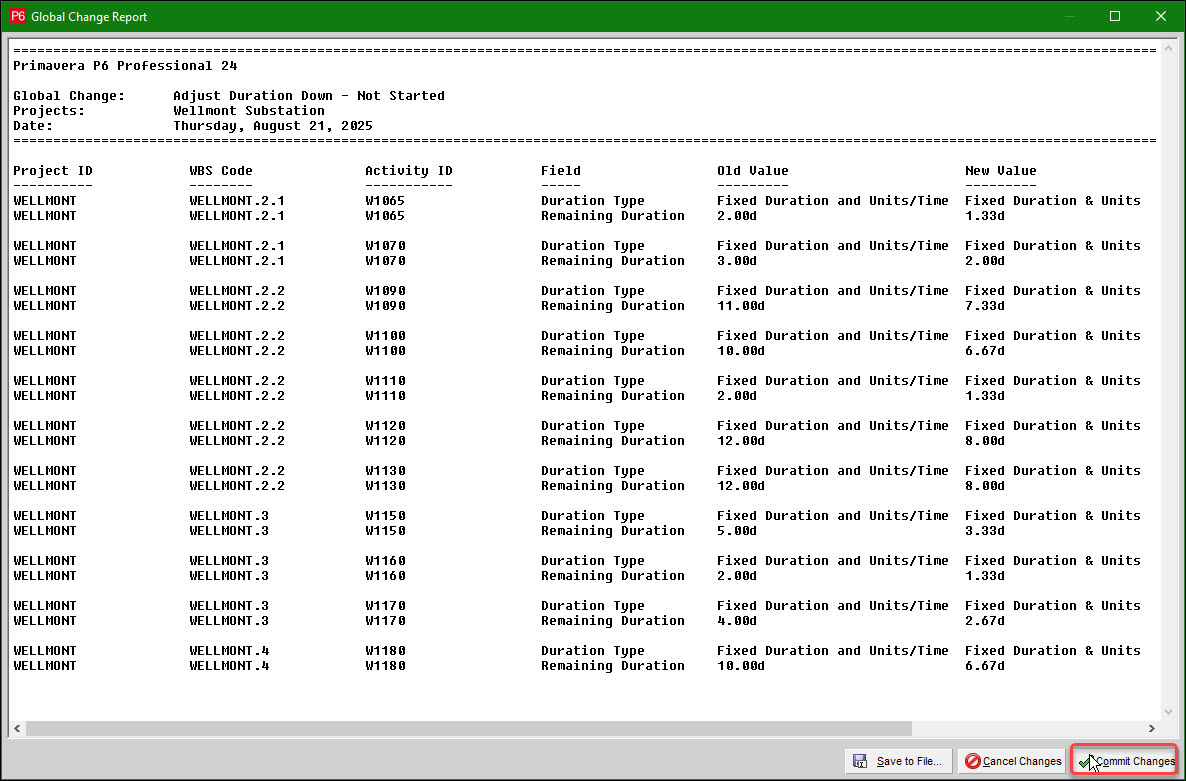Viewport: 1186px width, 781px height.
Task: Click the vertical scrollbar down arrow
Action: (x=1169, y=711)
